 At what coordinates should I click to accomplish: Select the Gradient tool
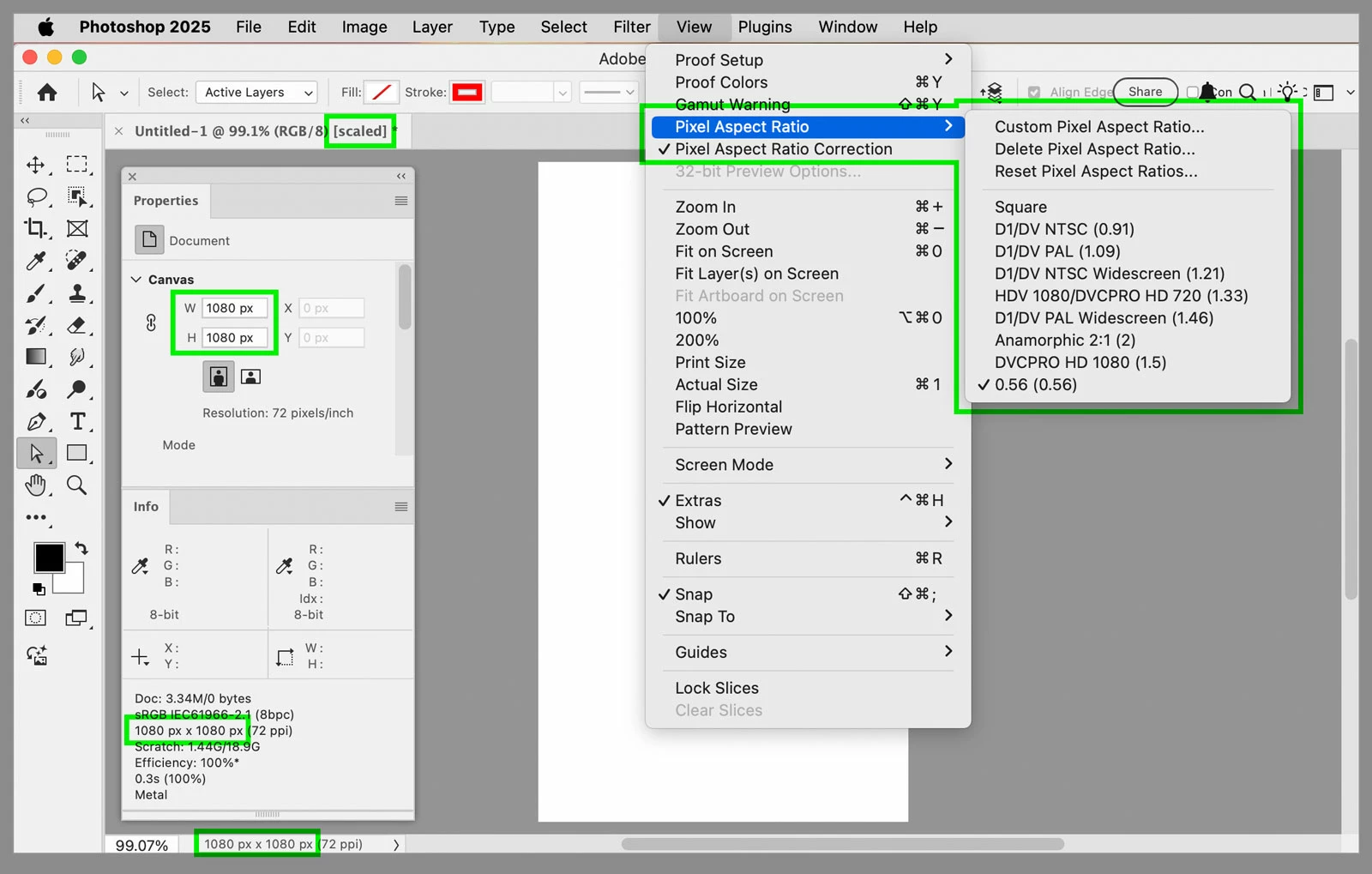coord(36,357)
